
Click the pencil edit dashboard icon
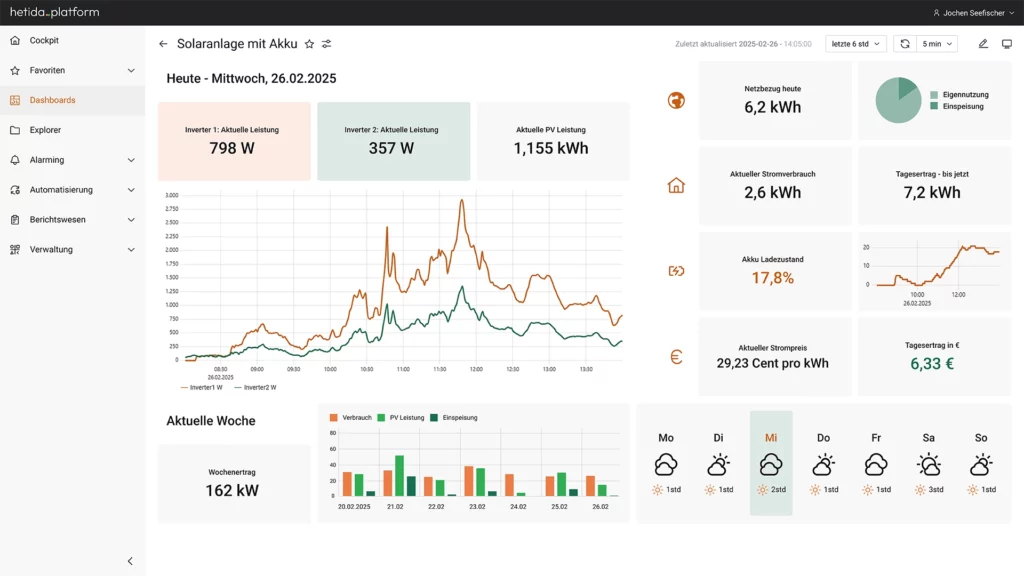tap(983, 44)
